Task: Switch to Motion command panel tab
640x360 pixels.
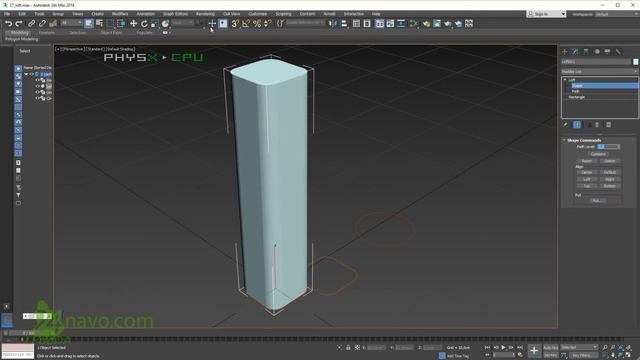Action: 597,52
